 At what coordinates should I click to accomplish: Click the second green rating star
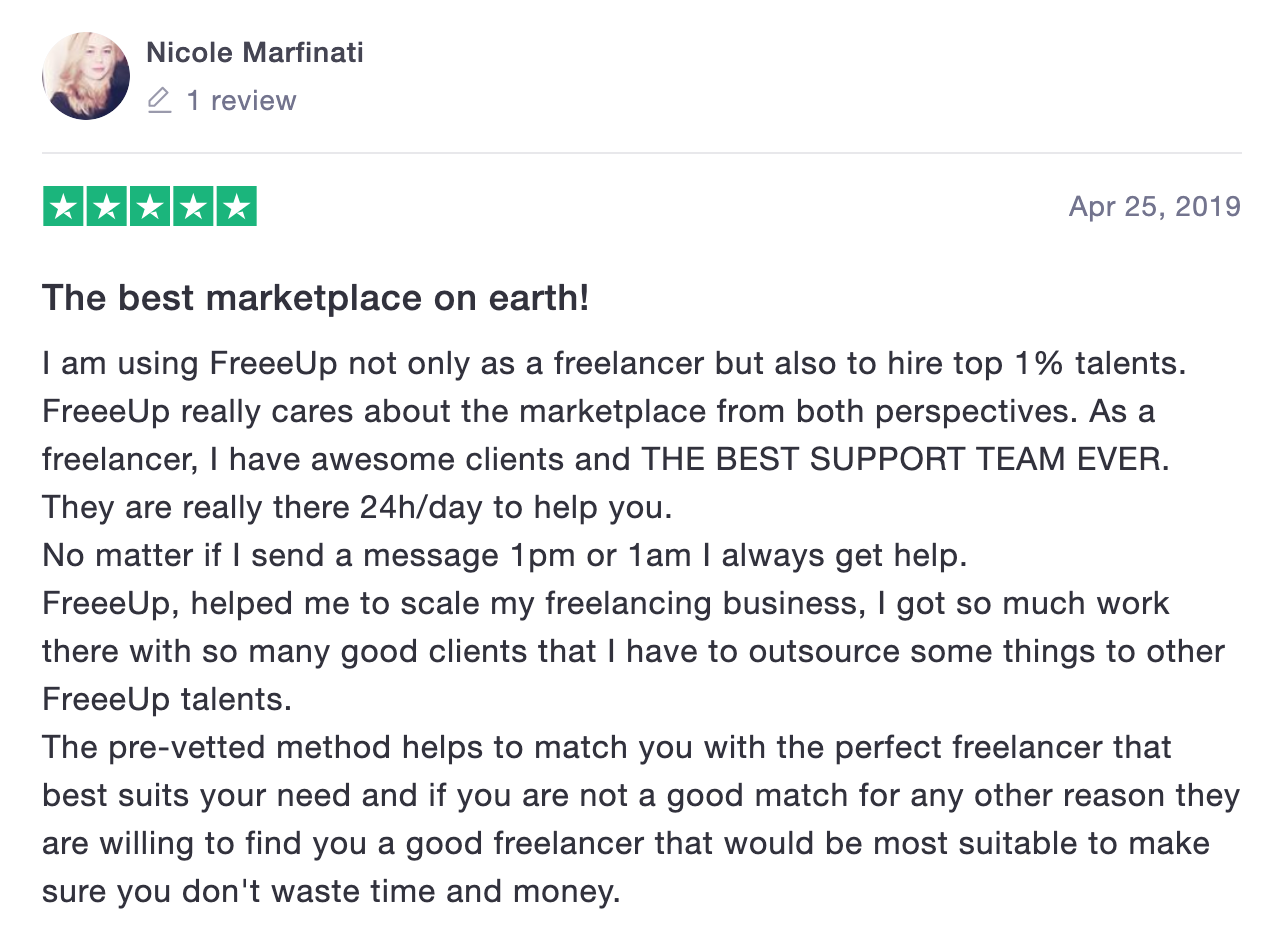[107, 206]
